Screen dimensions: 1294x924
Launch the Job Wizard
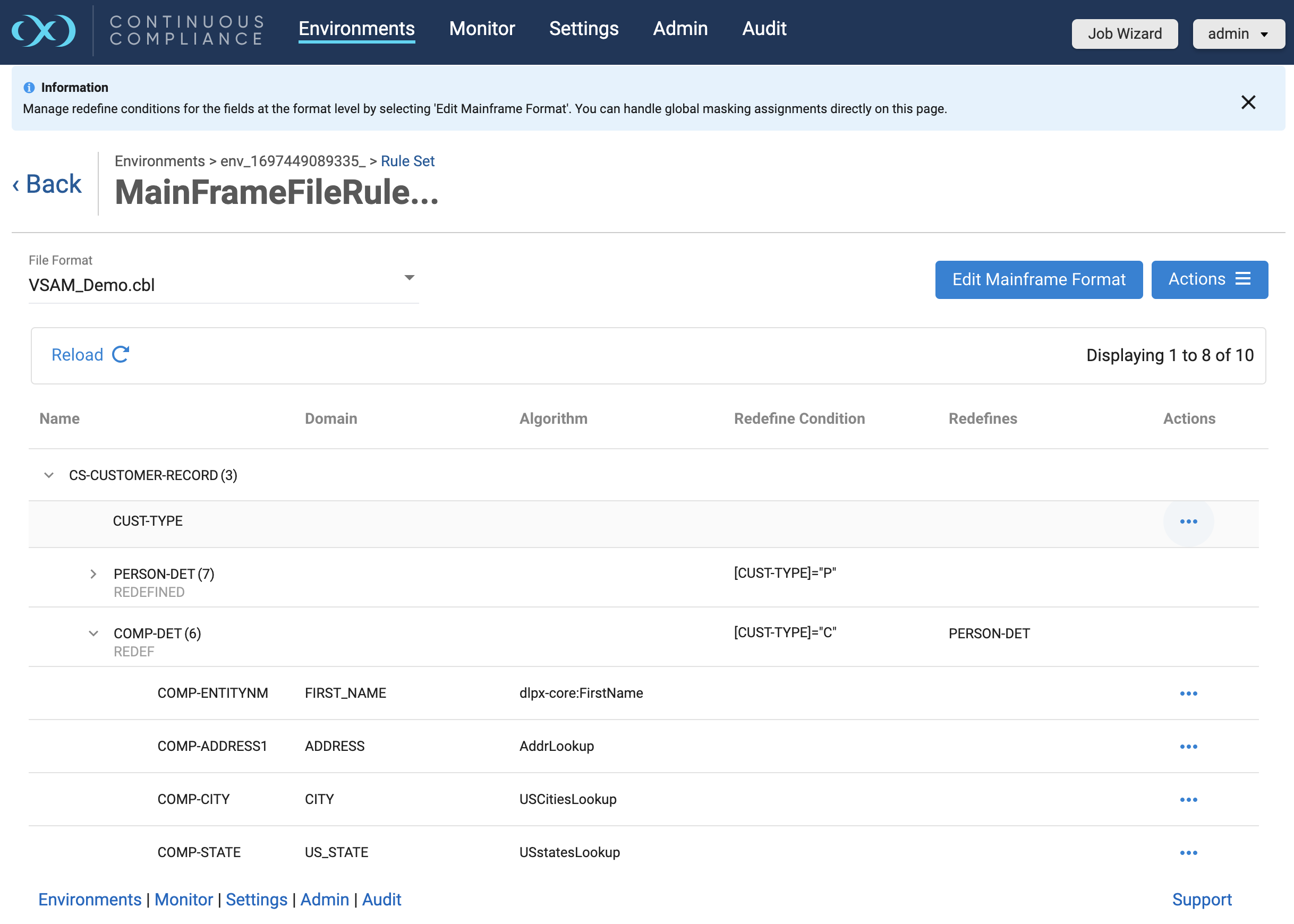[1125, 33]
